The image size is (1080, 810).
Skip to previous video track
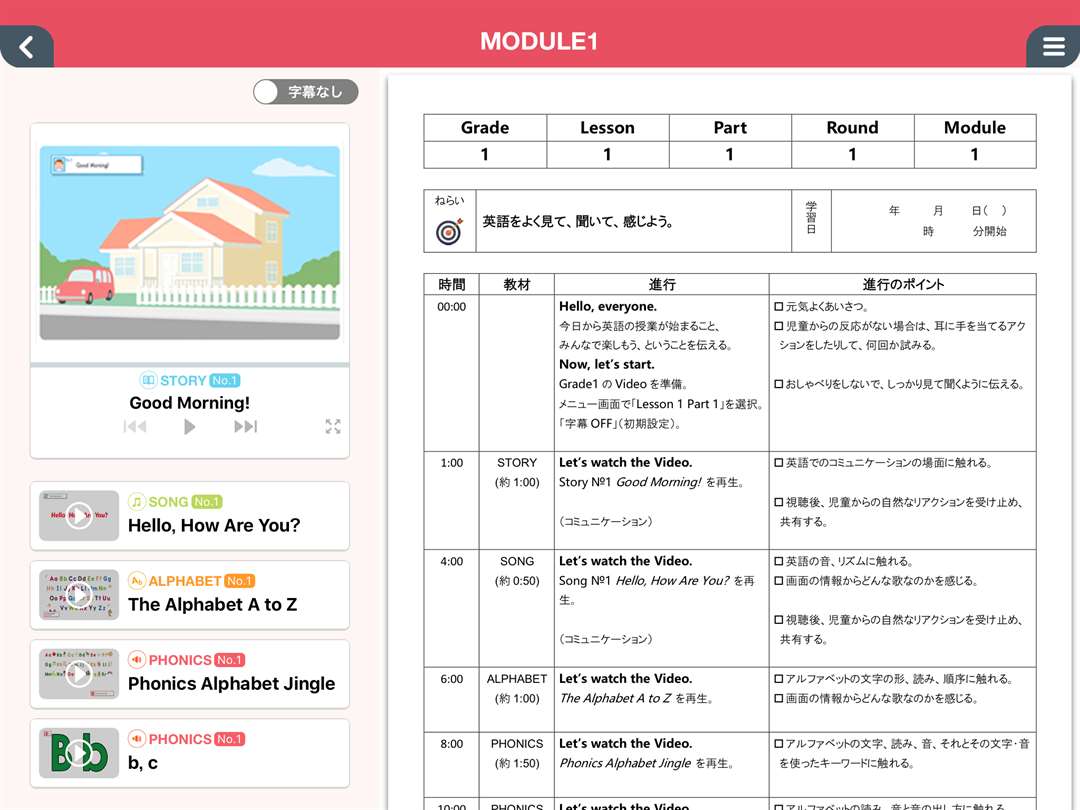135,427
